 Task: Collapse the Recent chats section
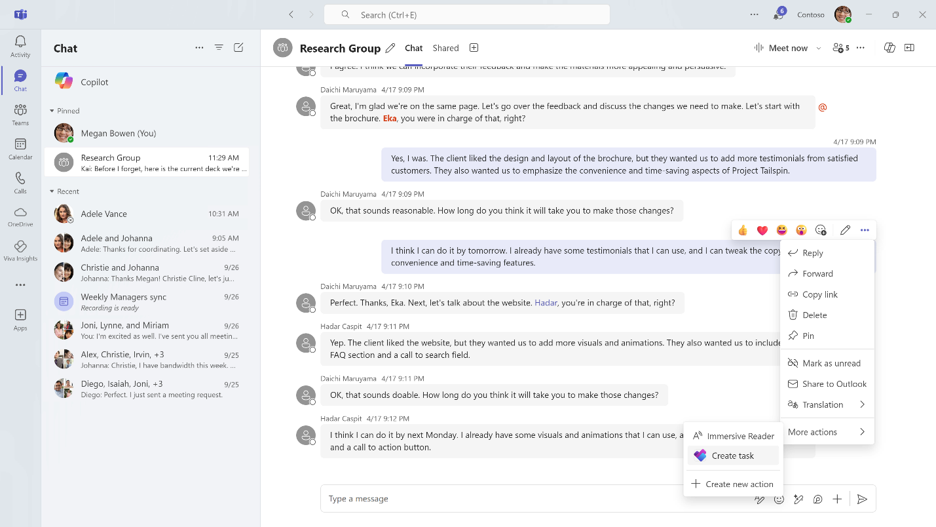[52, 191]
